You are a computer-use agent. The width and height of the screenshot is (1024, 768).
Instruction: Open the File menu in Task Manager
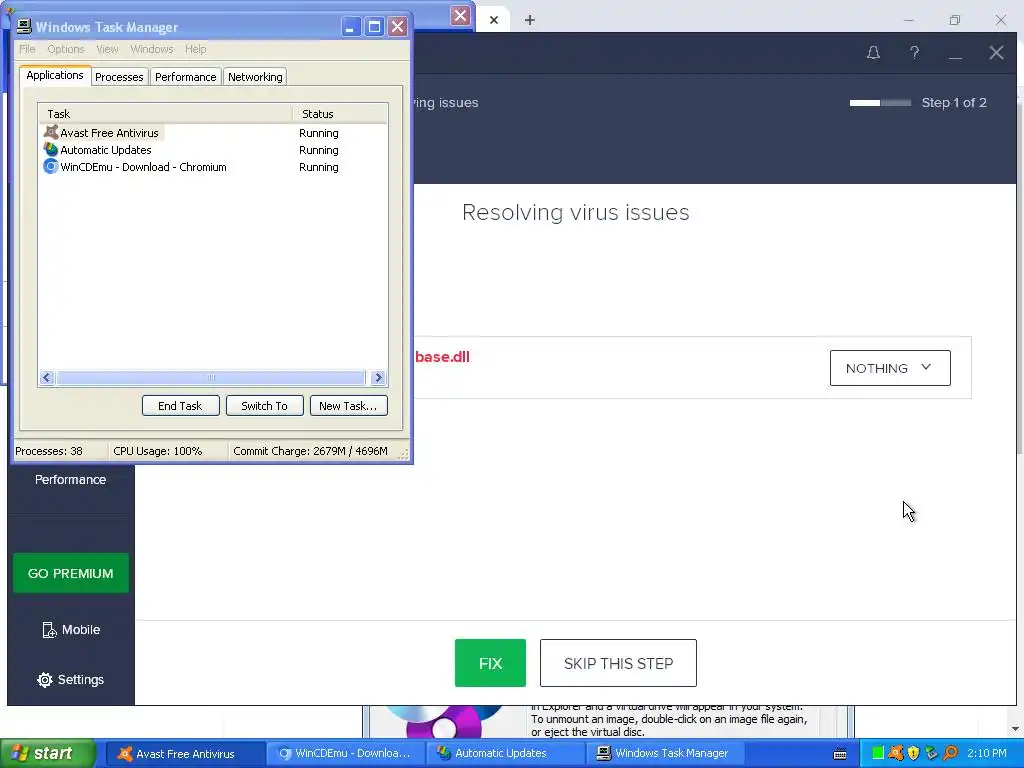coord(27,49)
